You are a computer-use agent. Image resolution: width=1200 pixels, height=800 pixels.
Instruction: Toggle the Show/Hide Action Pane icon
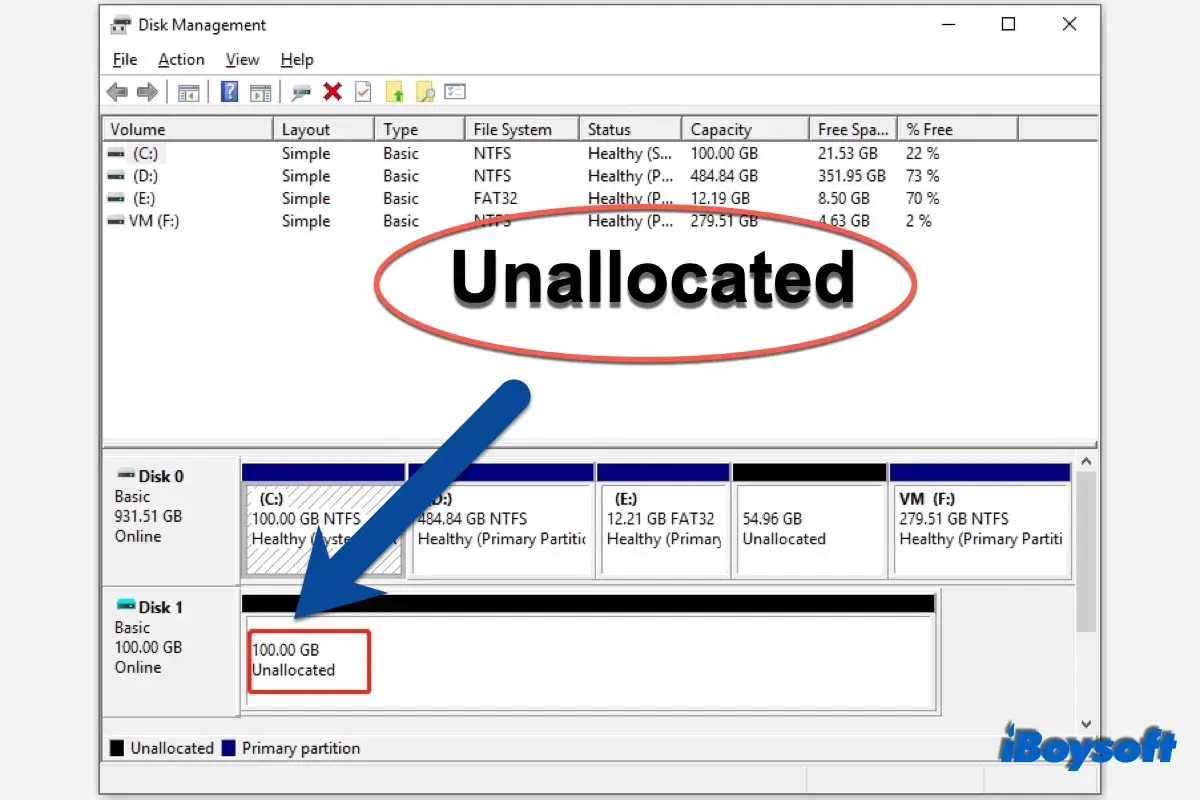261,91
